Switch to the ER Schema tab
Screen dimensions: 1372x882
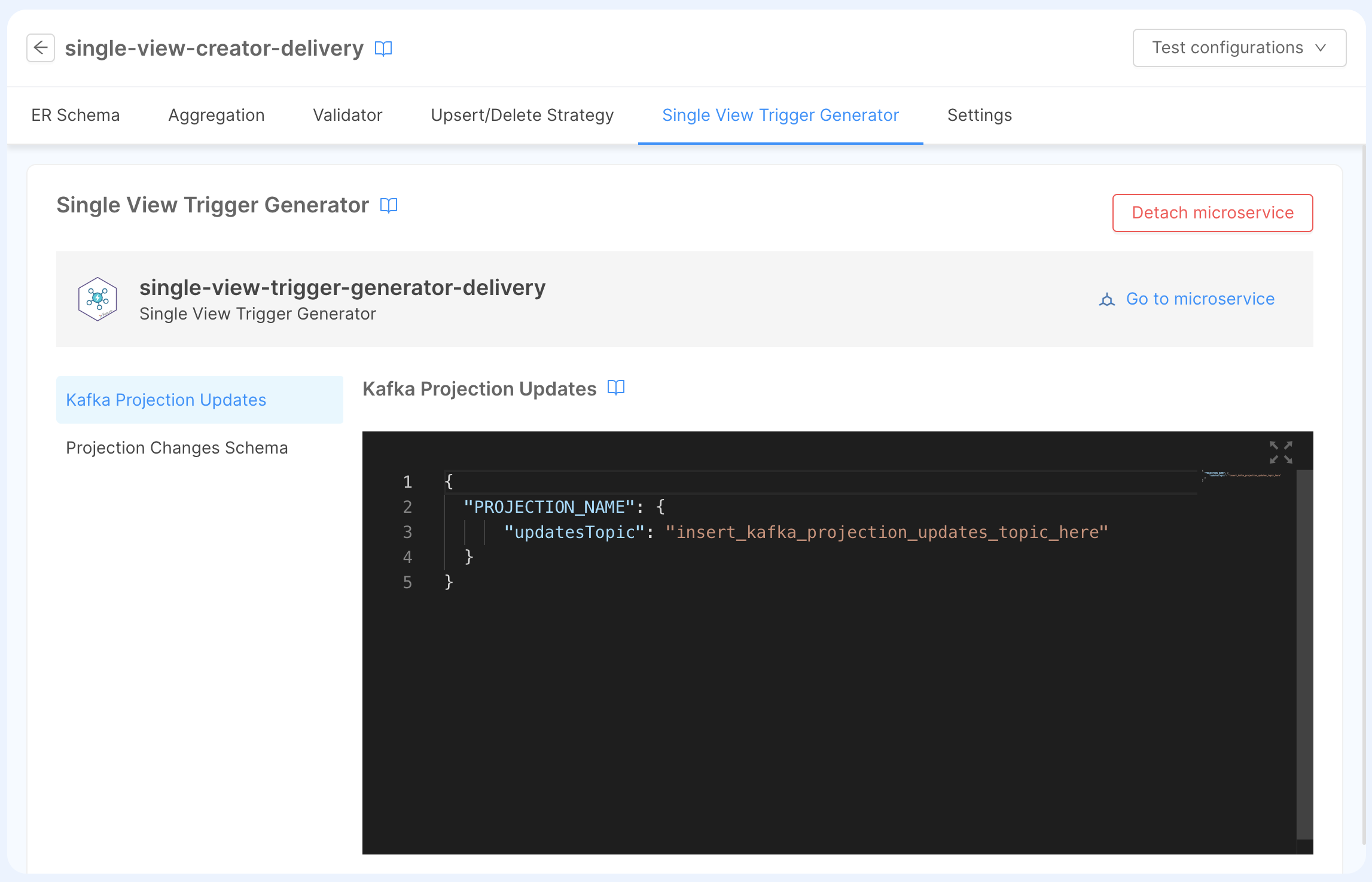click(x=75, y=115)
